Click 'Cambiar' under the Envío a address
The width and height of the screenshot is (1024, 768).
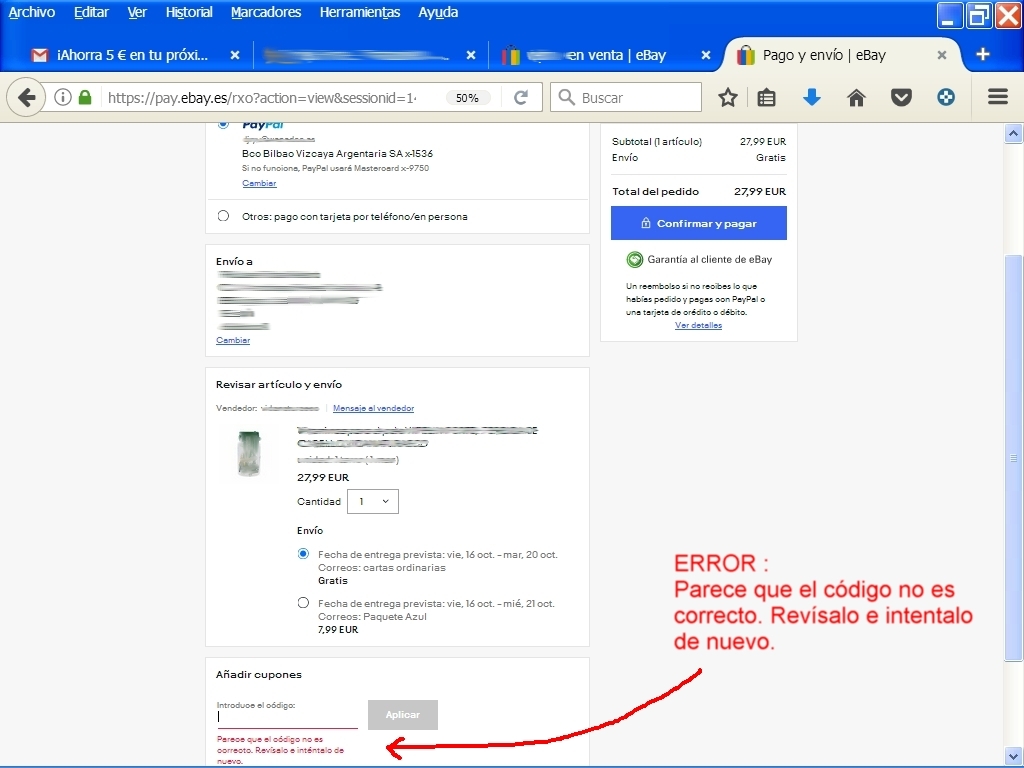pyautogui.click(x=233, y=340)
